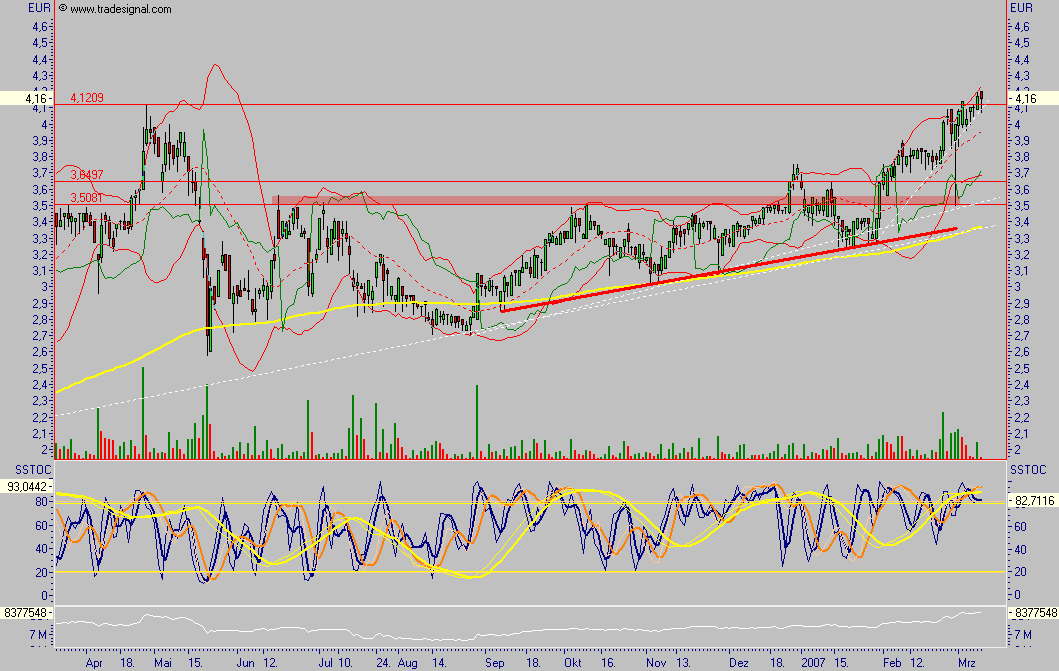Select the highlighted 4,16 price tag on left axis
The image size is (1059, 671).
tap(26, 99)
